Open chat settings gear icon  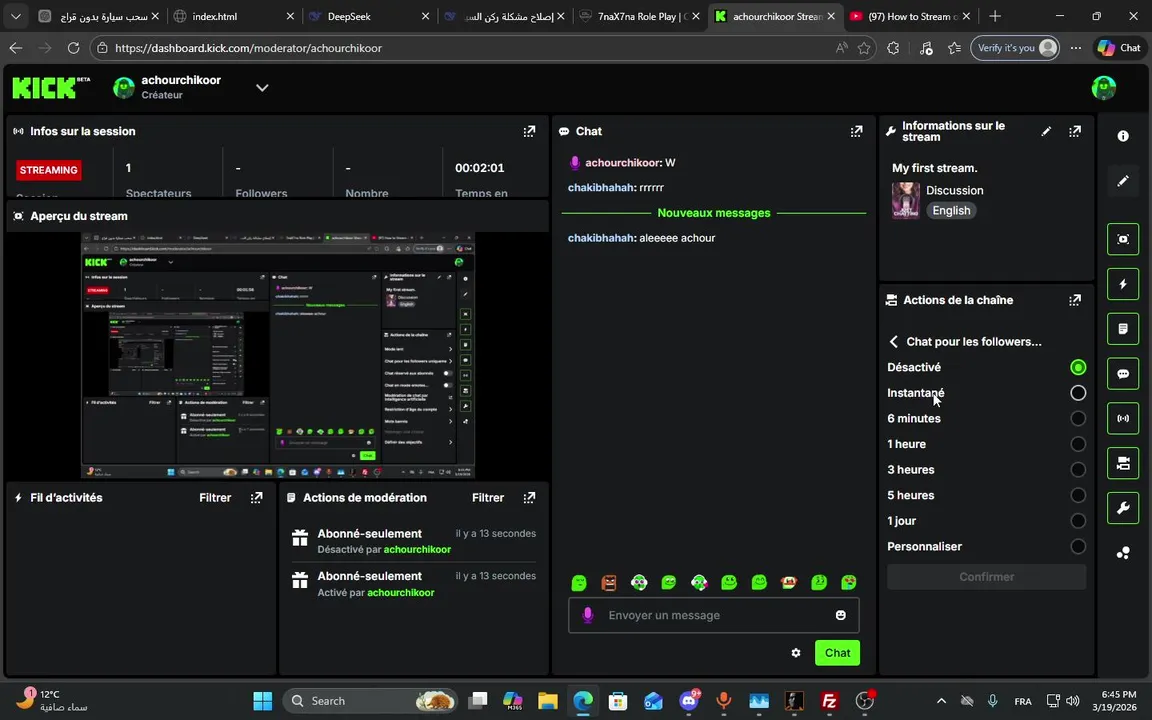[x=796, y=652]
